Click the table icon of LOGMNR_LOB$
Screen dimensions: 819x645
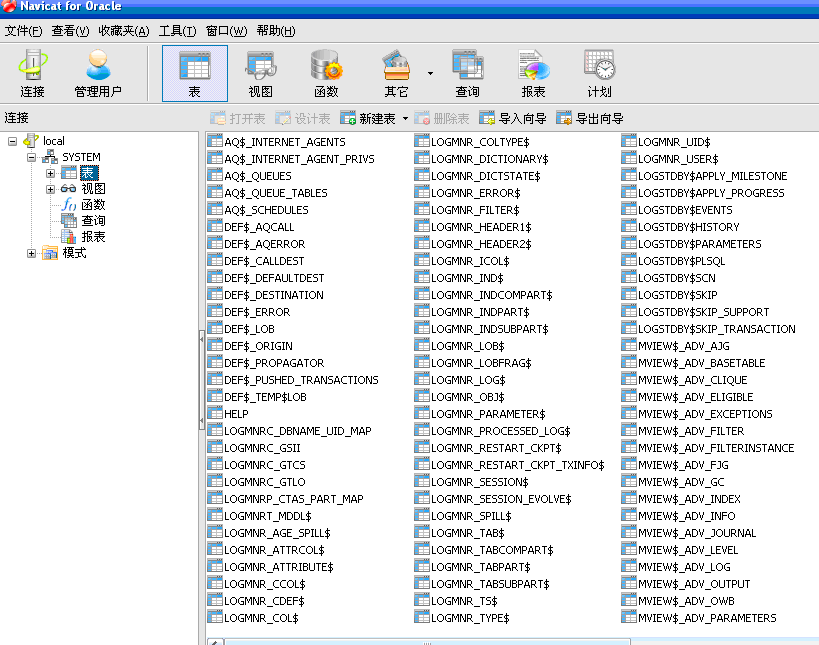[x=422, y=346]
